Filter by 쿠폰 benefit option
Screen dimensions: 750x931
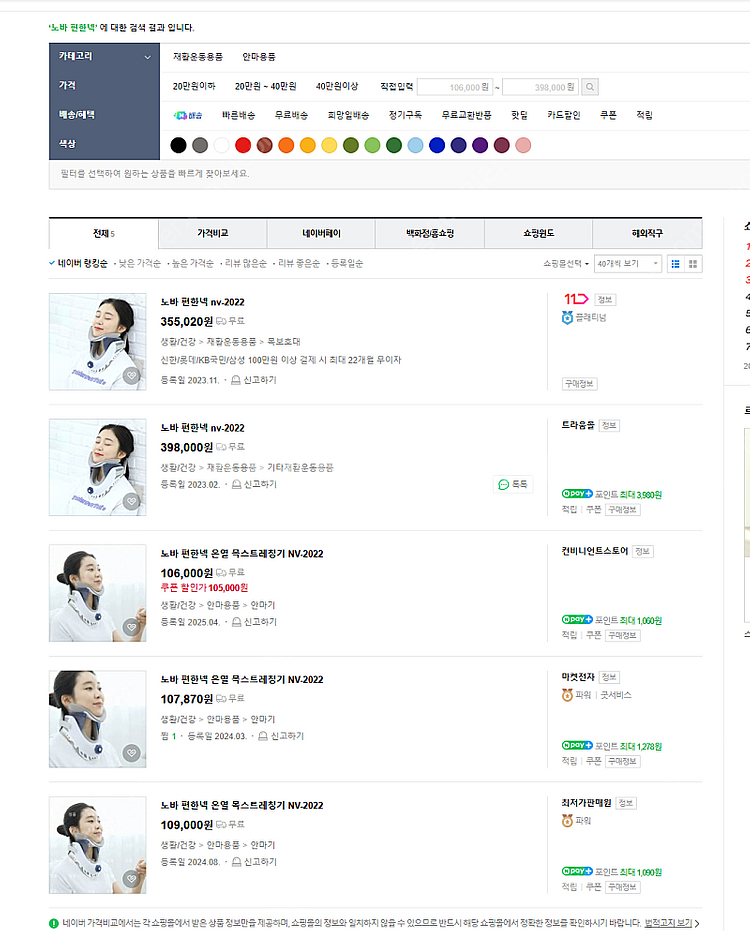608,115
